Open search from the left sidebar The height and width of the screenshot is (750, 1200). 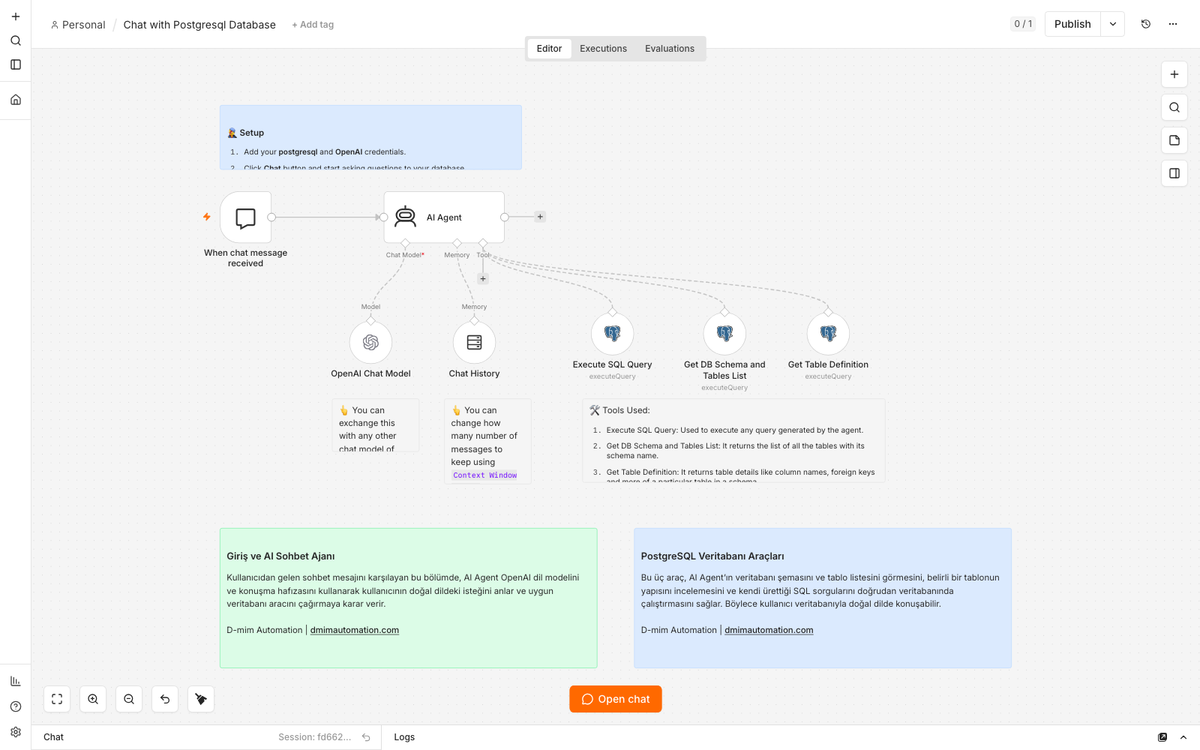point(15,41)
